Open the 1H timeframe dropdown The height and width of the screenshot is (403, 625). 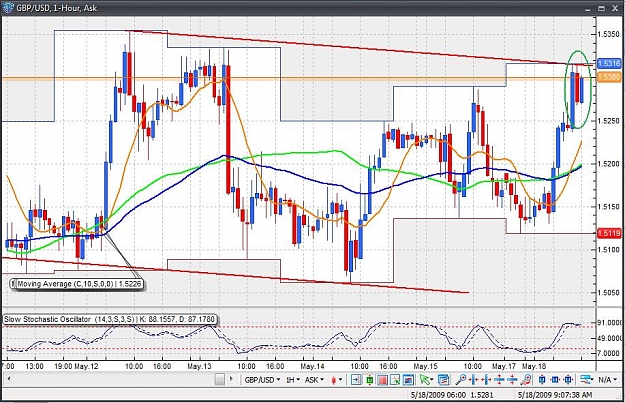pos(292,379)
